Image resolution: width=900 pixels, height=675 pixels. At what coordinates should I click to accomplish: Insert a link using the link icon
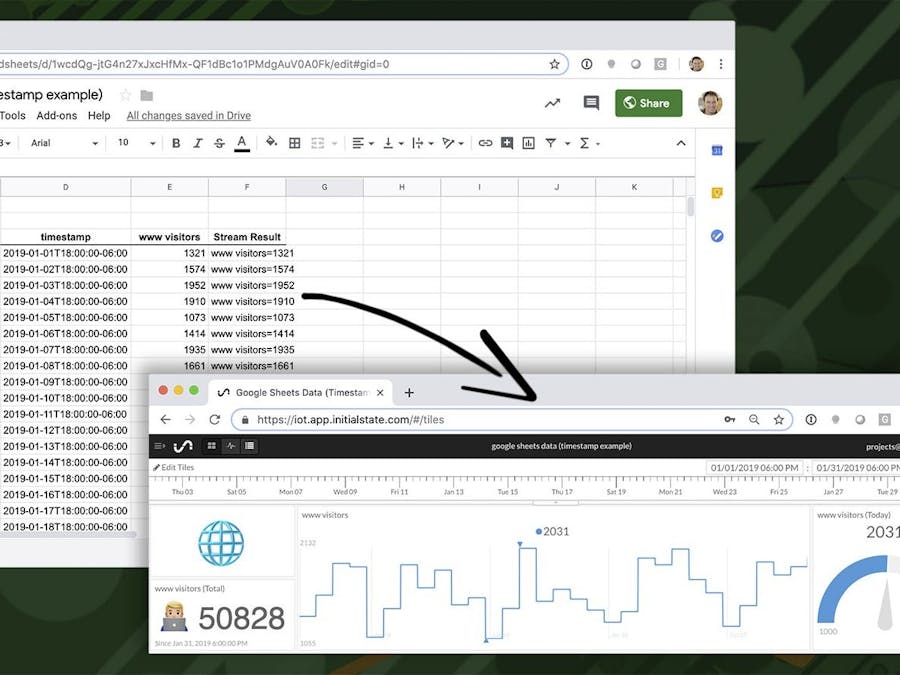487,143
